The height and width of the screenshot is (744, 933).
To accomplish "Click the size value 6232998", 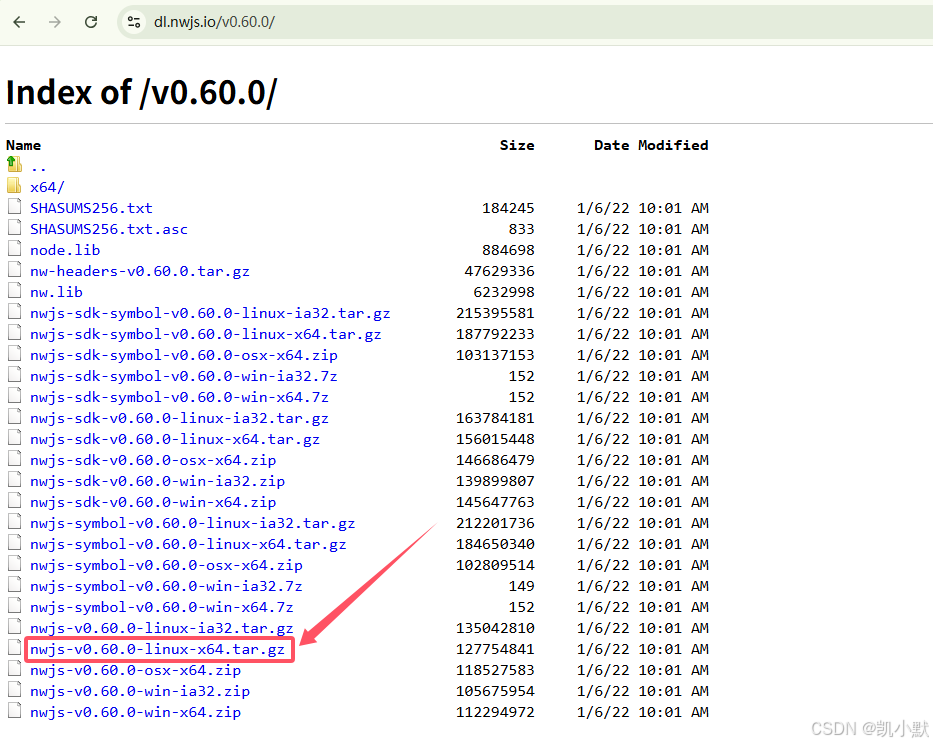I will coord(504,292).
